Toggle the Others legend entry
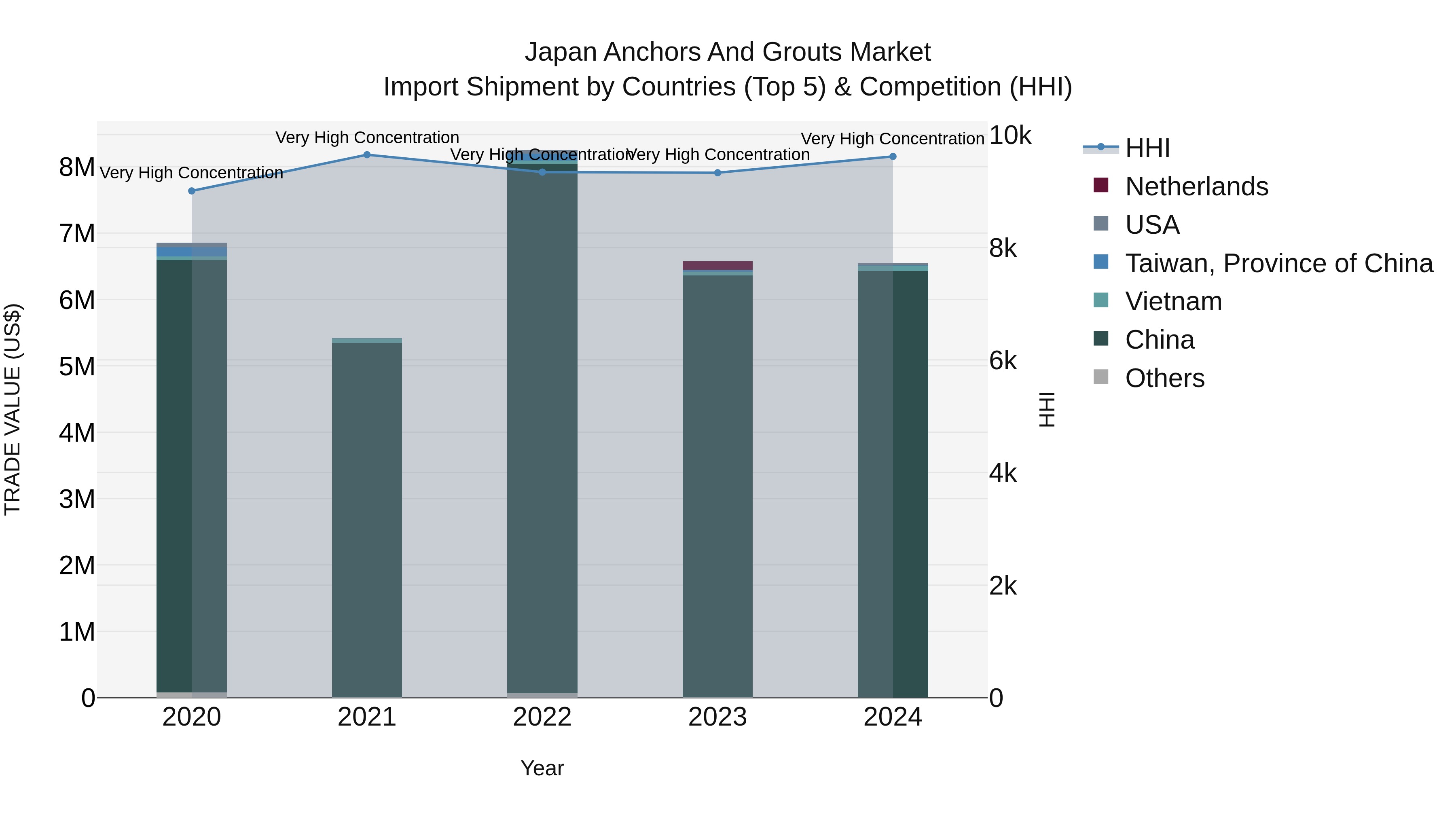This screenshot has height=819, width=1456. (x=1149, y=378)
